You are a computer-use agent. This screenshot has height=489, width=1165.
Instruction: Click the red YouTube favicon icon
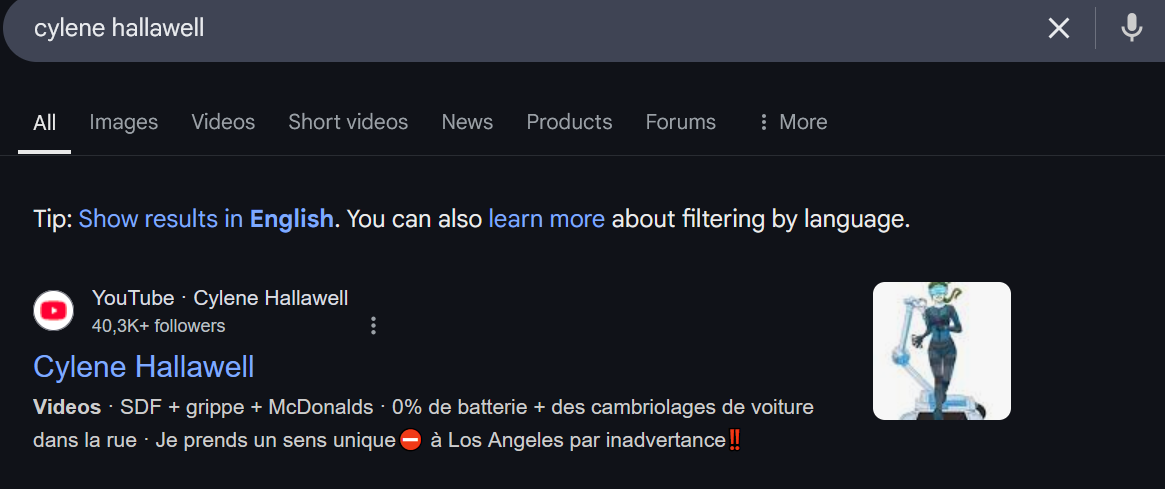(53, 311)
